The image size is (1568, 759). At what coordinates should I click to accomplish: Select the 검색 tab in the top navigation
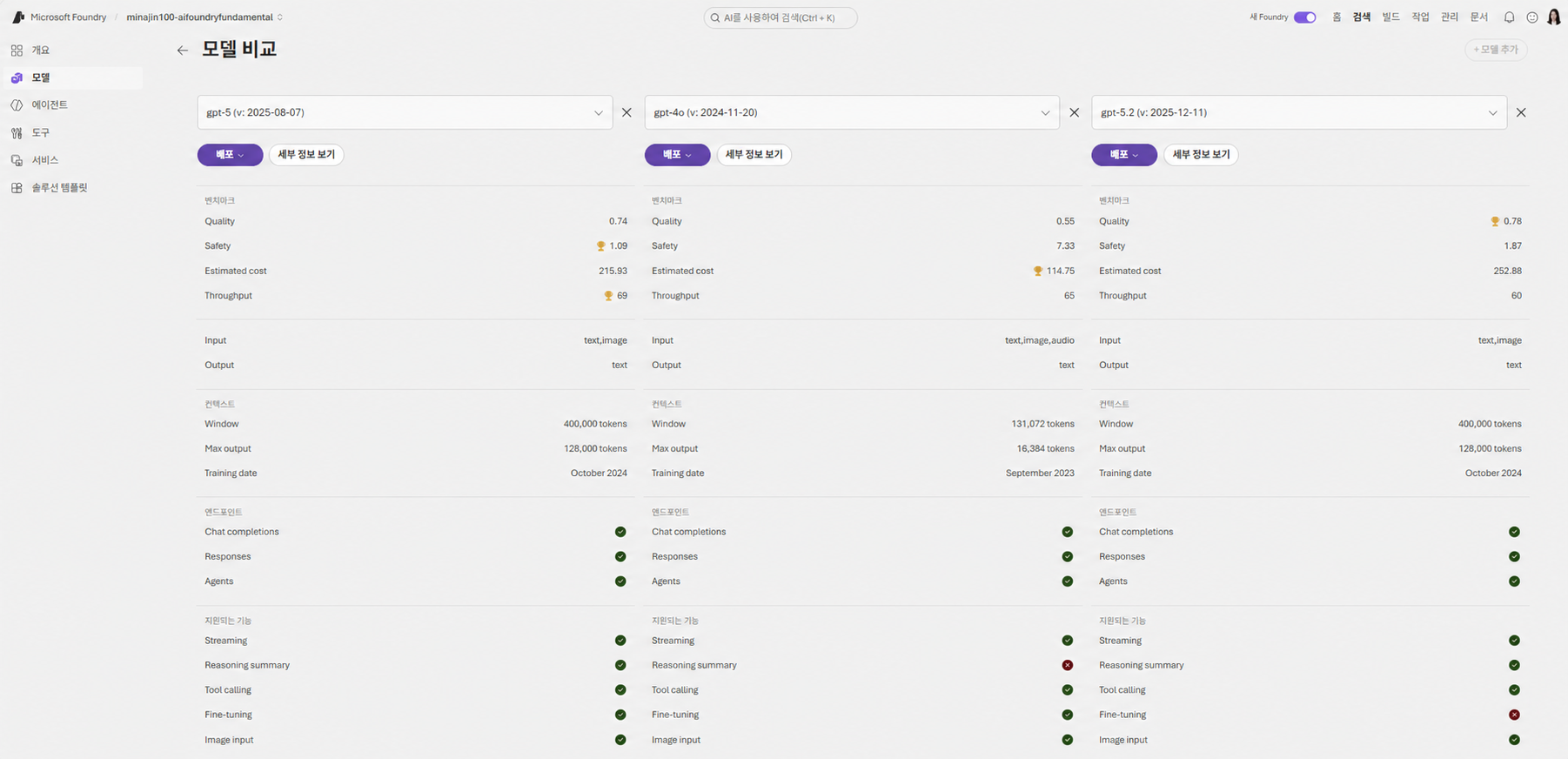pos(1362,17)
